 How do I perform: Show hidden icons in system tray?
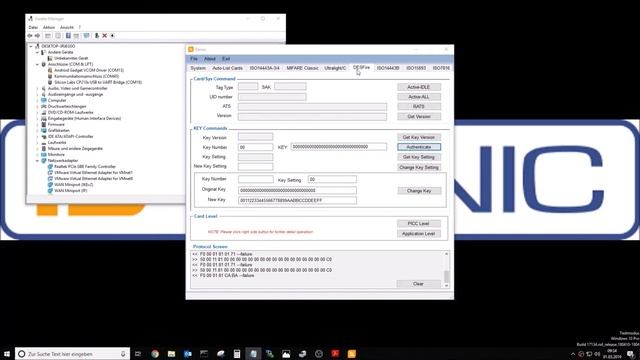tap(573, 354)
